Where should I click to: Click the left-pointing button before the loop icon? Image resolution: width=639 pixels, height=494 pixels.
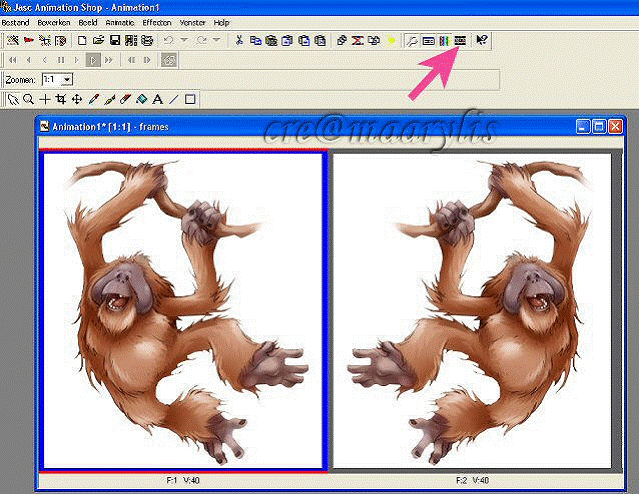[131, 60]
